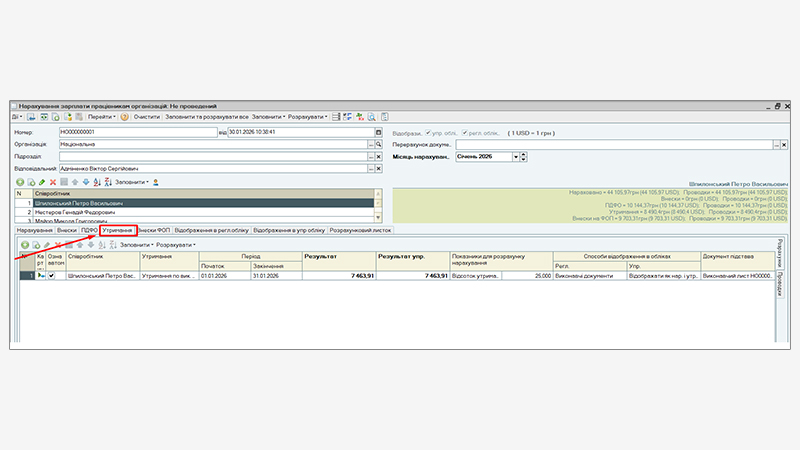Viewport: 800px width, 450px height.
Task: Click the month stepper arrows
Action: pos(524,156)
